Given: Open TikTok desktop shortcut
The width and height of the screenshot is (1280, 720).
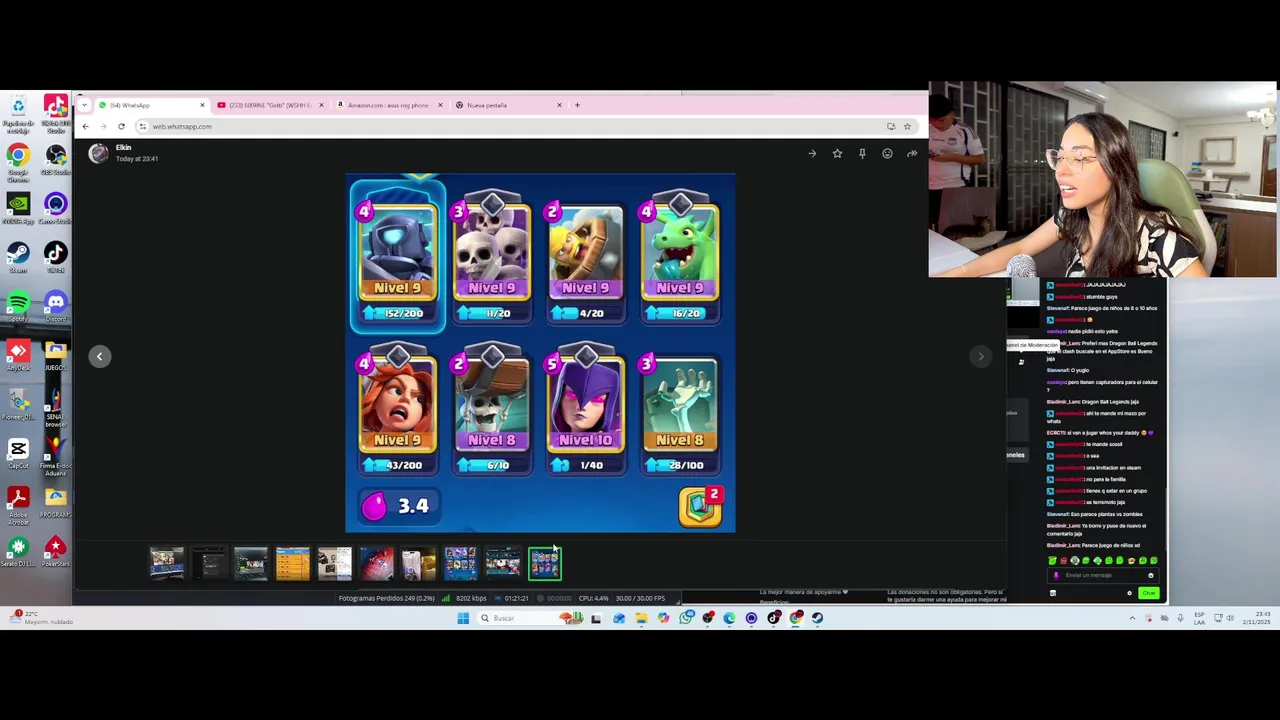Looking at the screenshot, I should 55,258.
